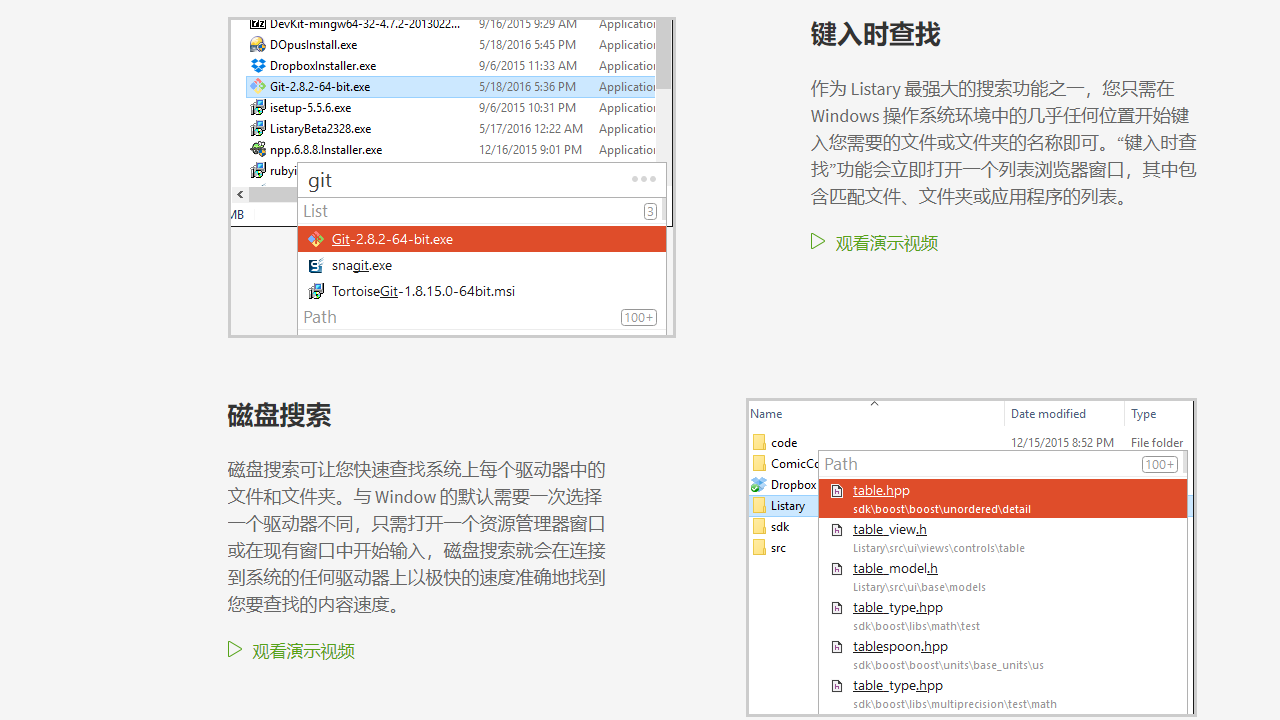Click the DropboxInstaller.exe blue Dropbox icon
Screen dimensions: 1280x720
[x=257, y=65]
